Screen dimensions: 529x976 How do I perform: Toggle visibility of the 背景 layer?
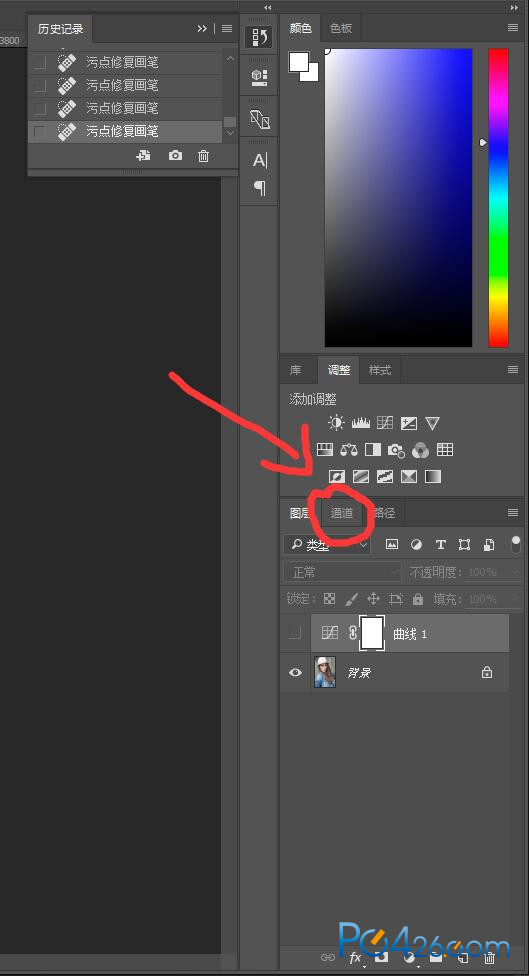(295, 672)
